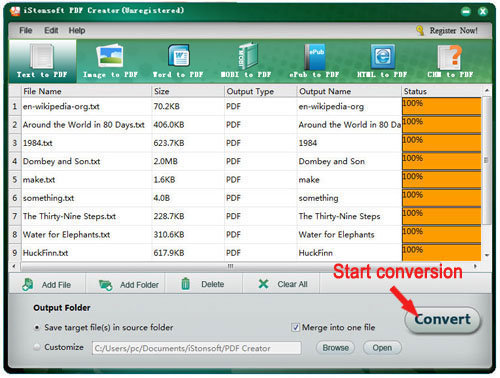500x378 pixels.
Task: Select the Text to PDF mode icon
Action: click(x=42, y=56)
